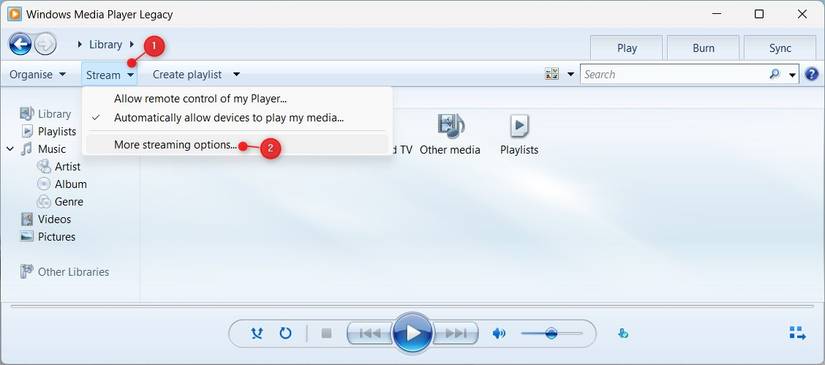Click the Windows Media Player title icon
This screenshot has height=365, width=825.
[x=14, y=14]
